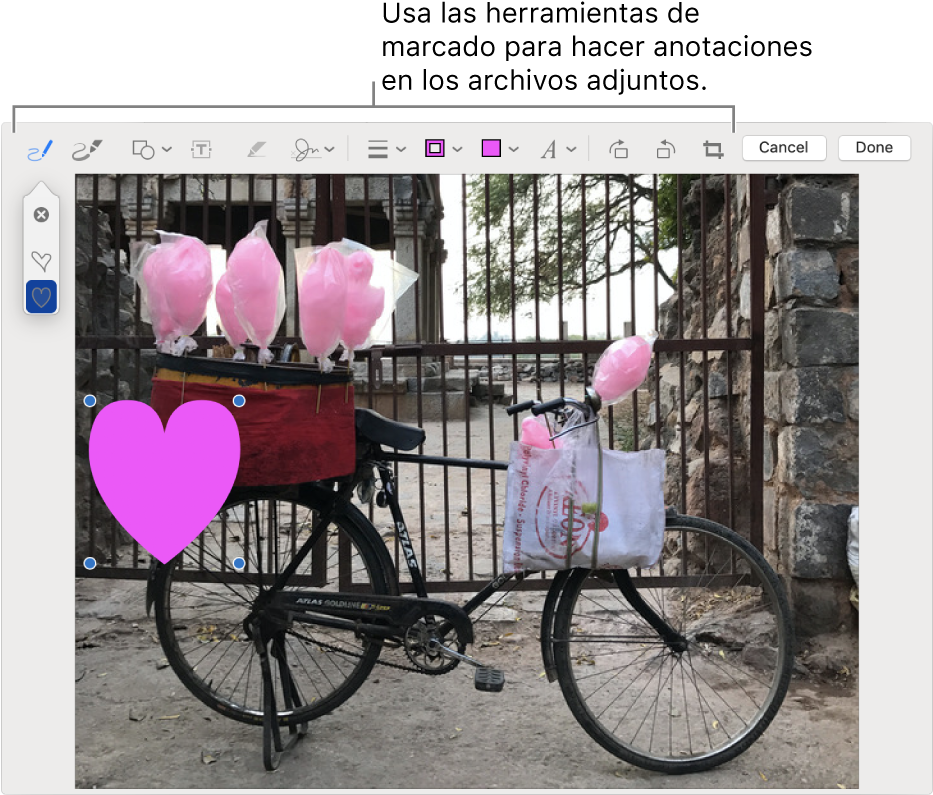
Task: Open the magenta Fill Color picker
Action: click(498, 149)
